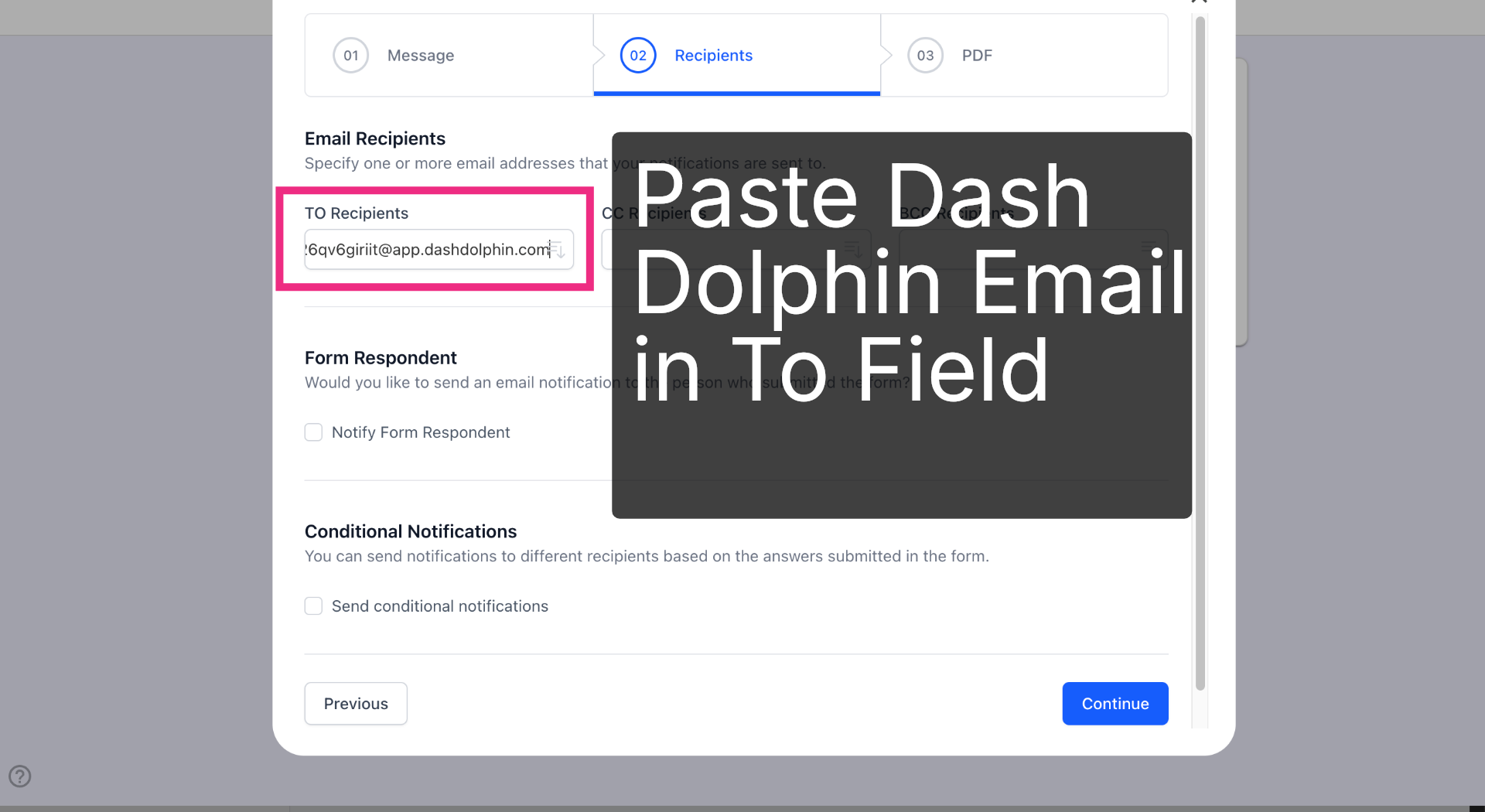Viewport: 1485px width, 812px height.
Task: Click the Notify Form Respondent label text
Action: 421,432
